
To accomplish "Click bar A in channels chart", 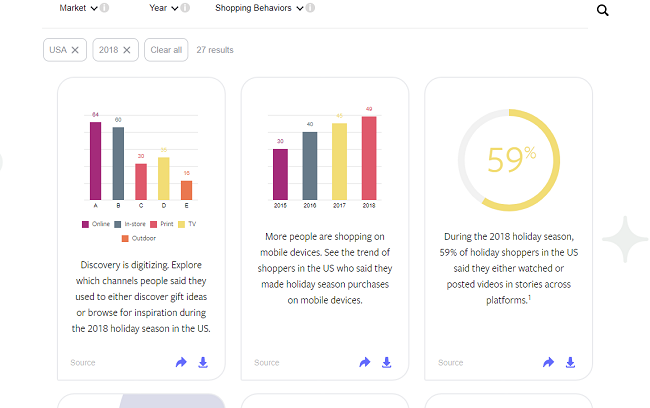I will point(95,161).
